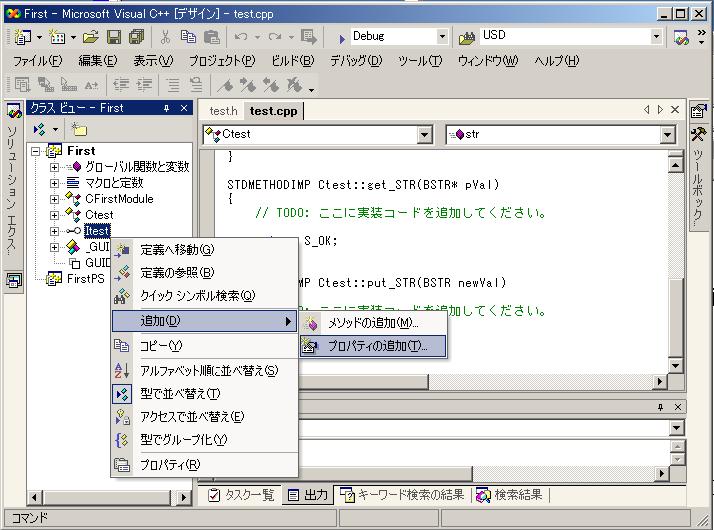Click the Toggle Bookmark flag icon
The width and height of the screenshot is (714, 530).
(225, 85)
